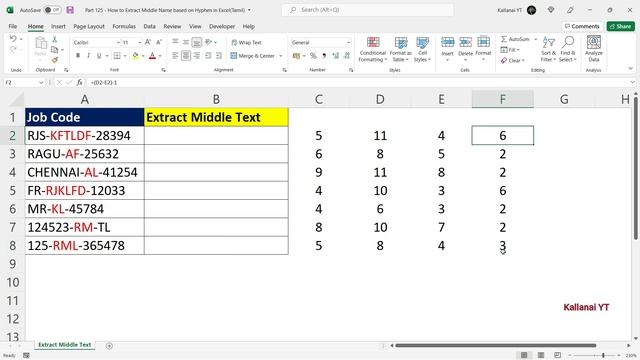Move the zoom slider in status bar
The height and width of the screenshot is (360, 640).
603,356
